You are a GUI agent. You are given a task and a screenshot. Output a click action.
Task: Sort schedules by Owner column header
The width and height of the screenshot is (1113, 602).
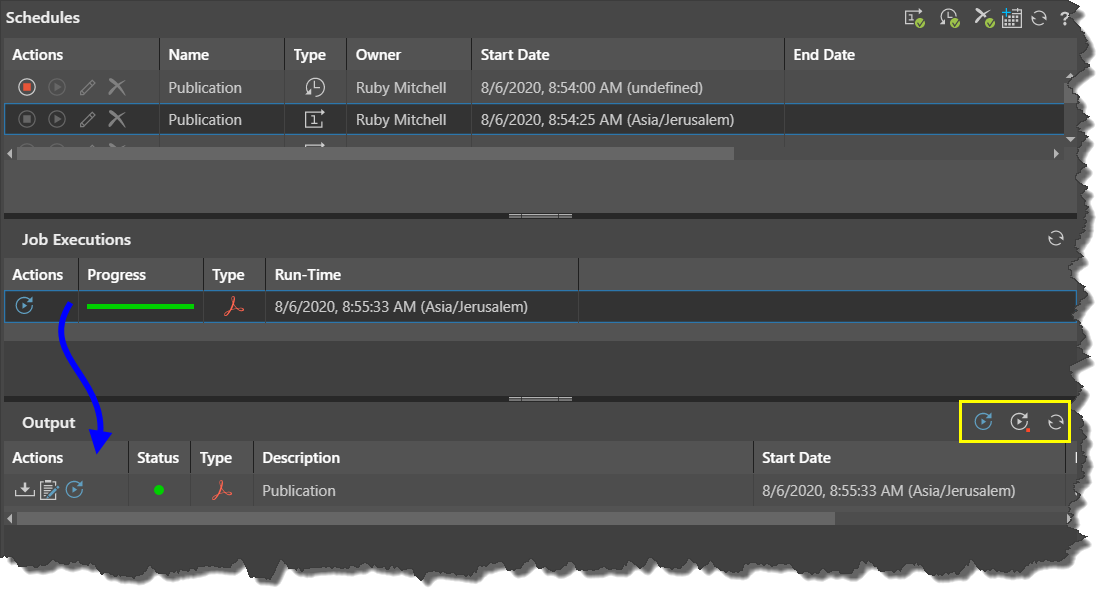(378, 55)
